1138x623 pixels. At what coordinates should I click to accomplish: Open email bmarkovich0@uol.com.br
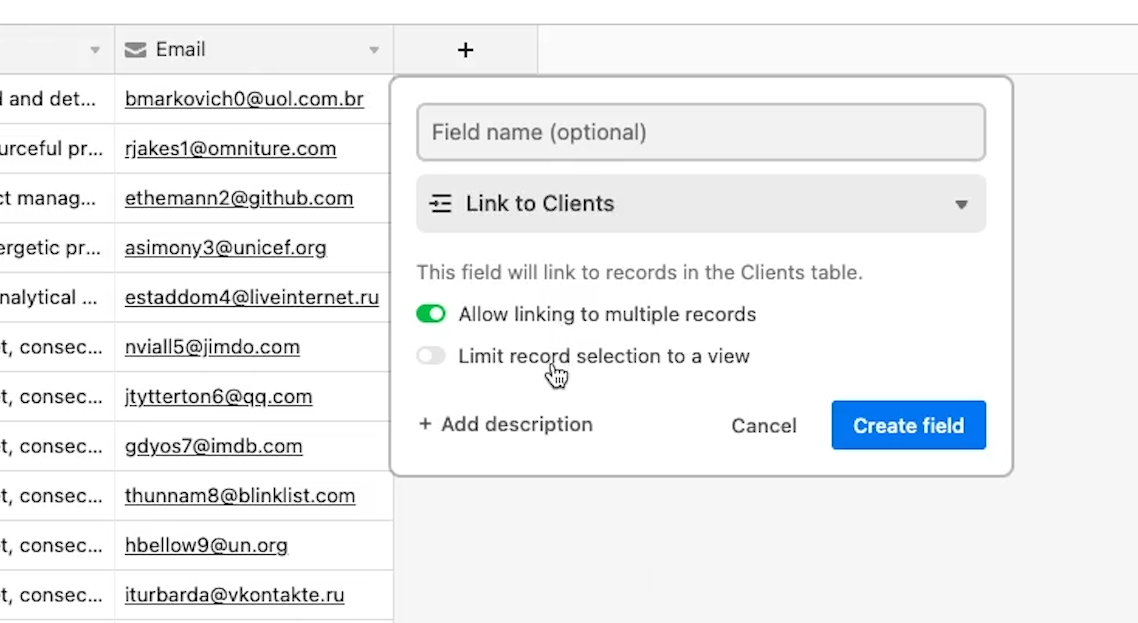244,99
